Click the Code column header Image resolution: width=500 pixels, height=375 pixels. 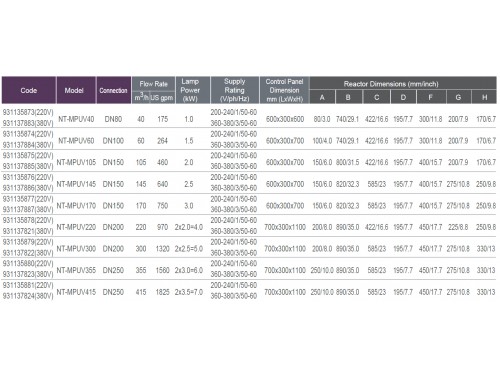click(29, 90)
